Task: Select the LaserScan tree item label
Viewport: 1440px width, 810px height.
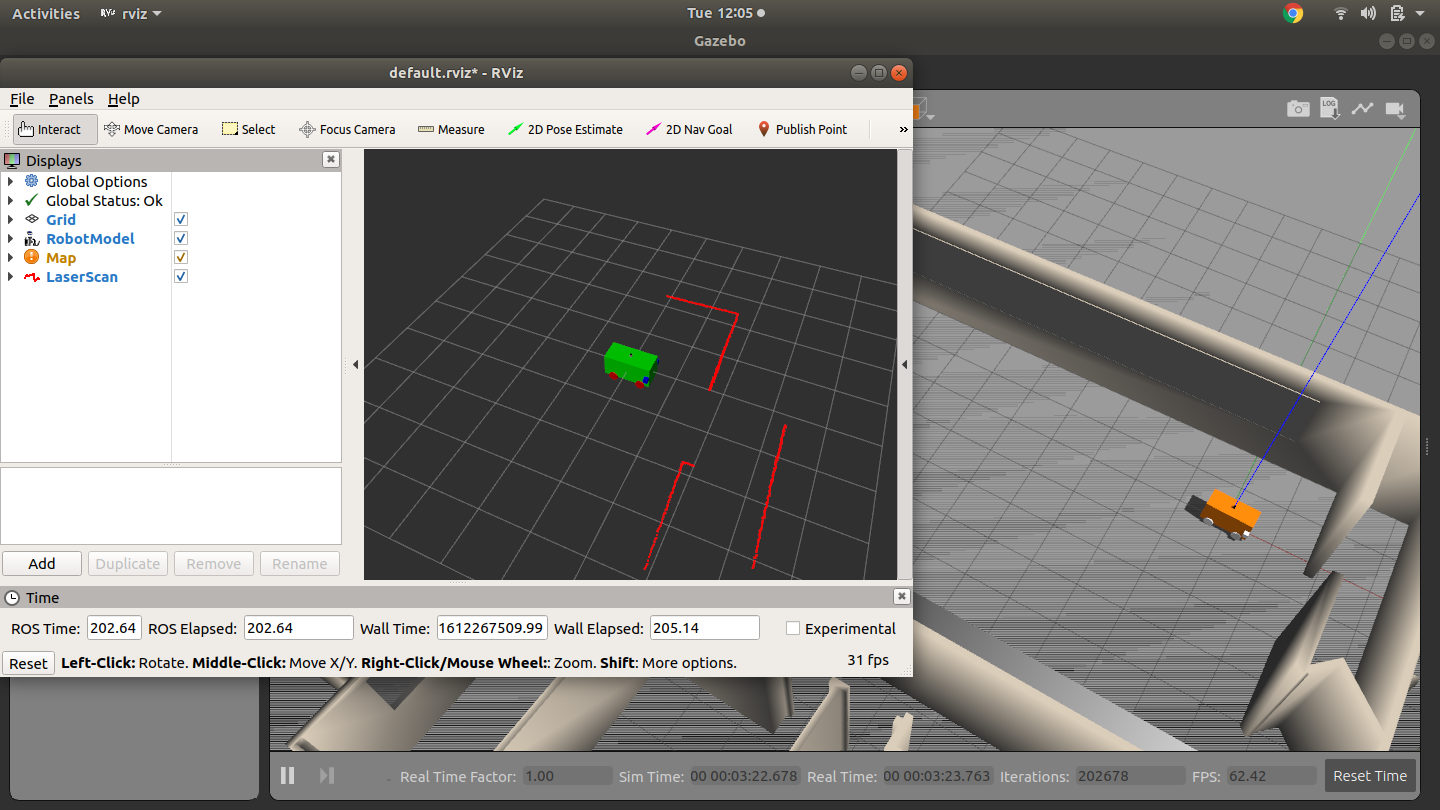Action: coord(82,276)
